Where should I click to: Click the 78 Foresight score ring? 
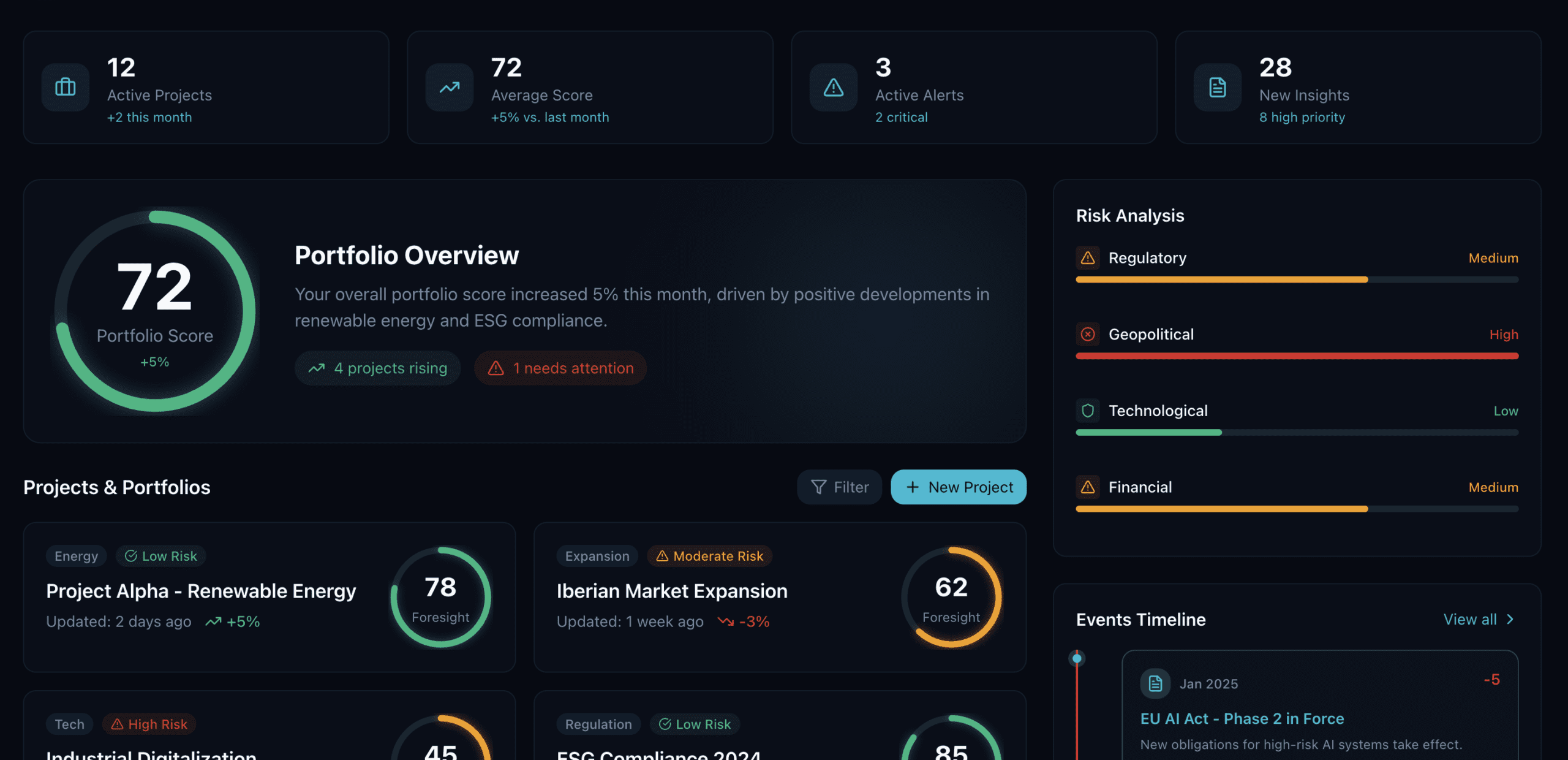[x=441, y=598]
